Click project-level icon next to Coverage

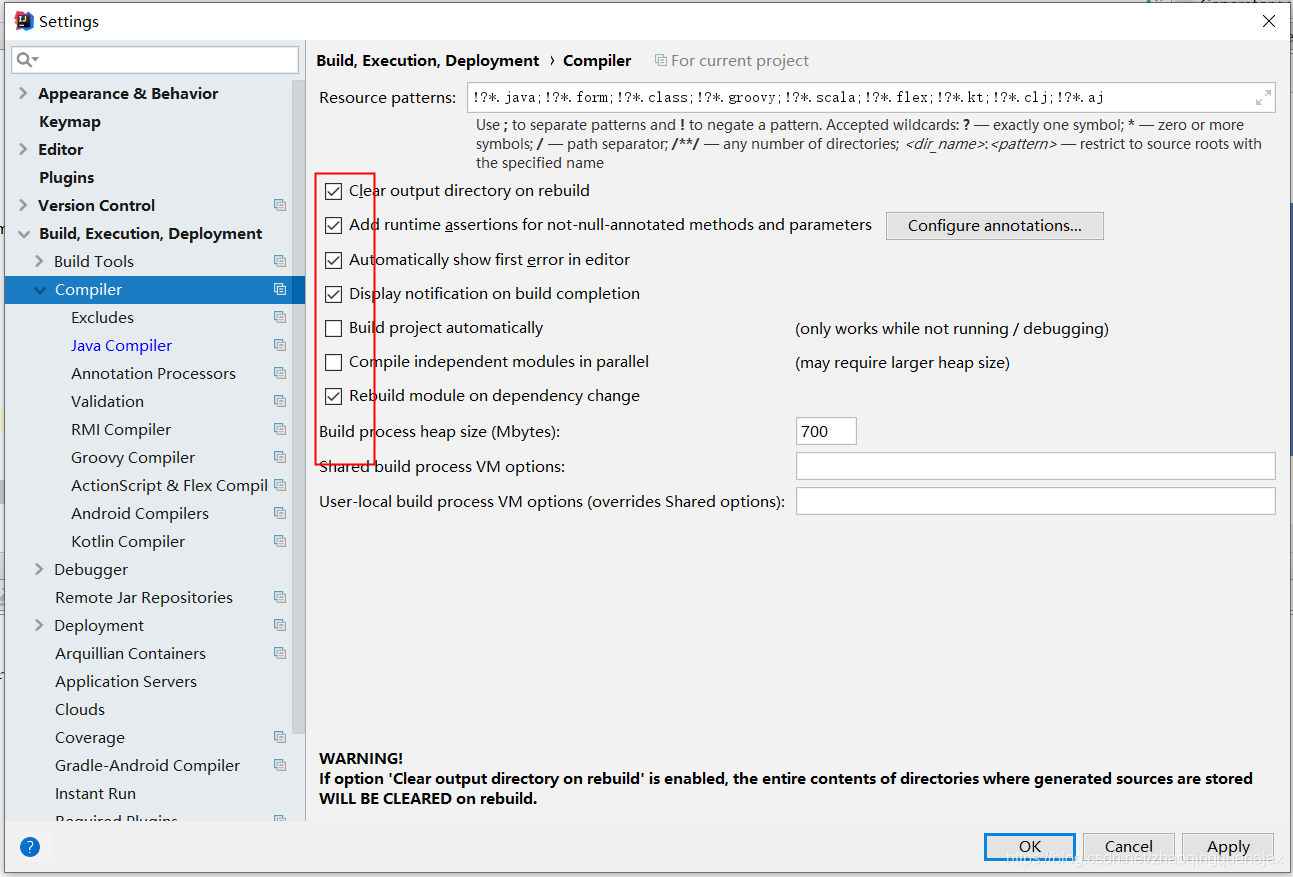click(280, 737)
